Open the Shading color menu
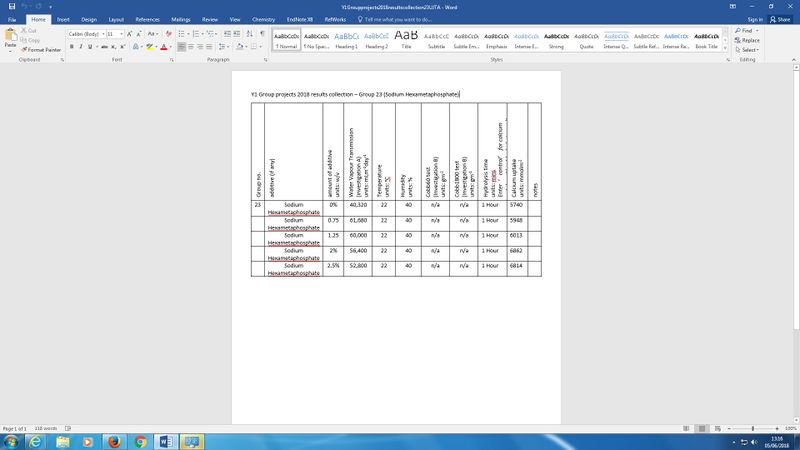The height and width of the screenshot is (450, 800). click(x=241, y=46)
